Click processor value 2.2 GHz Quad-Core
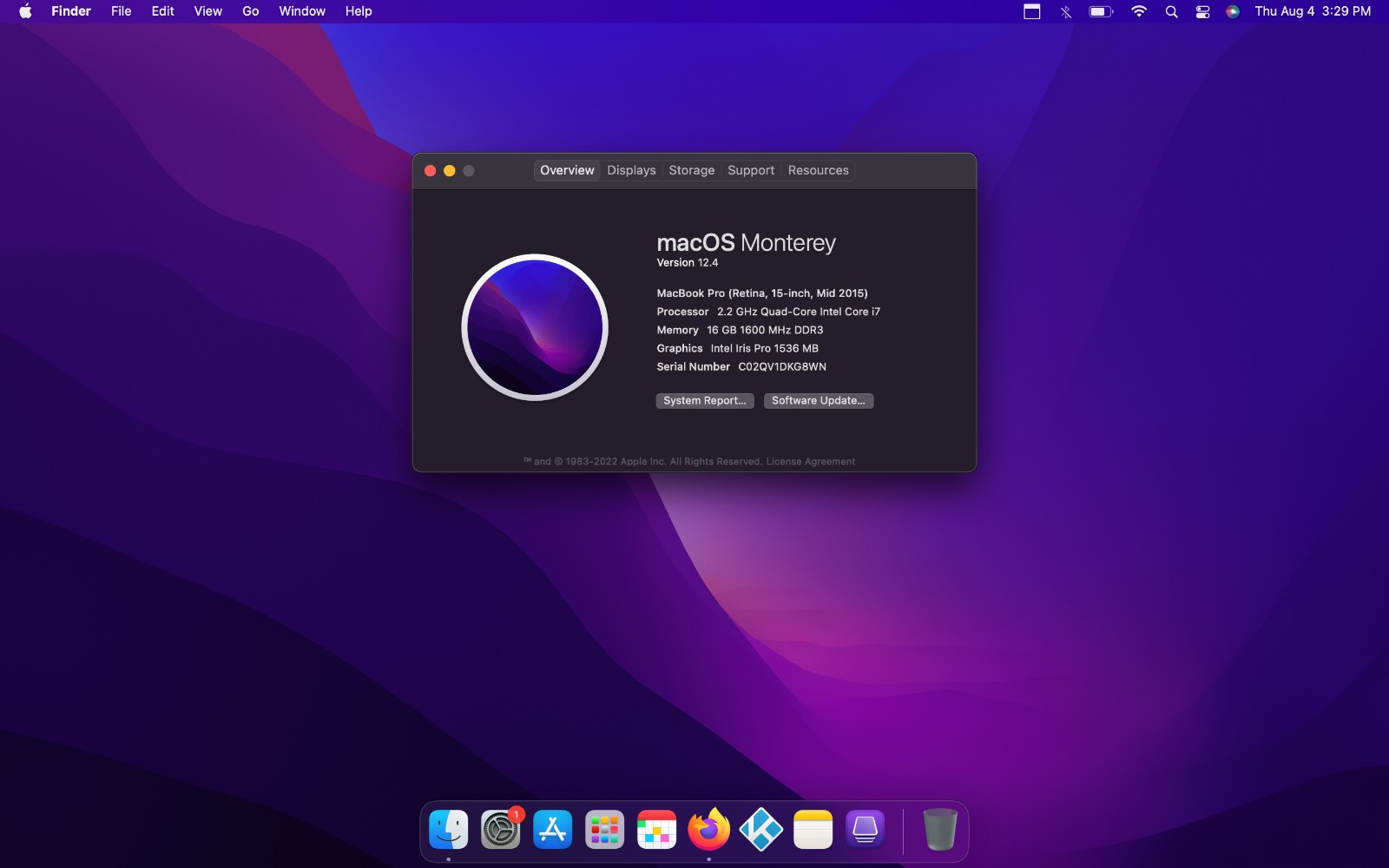 [799, 312]
